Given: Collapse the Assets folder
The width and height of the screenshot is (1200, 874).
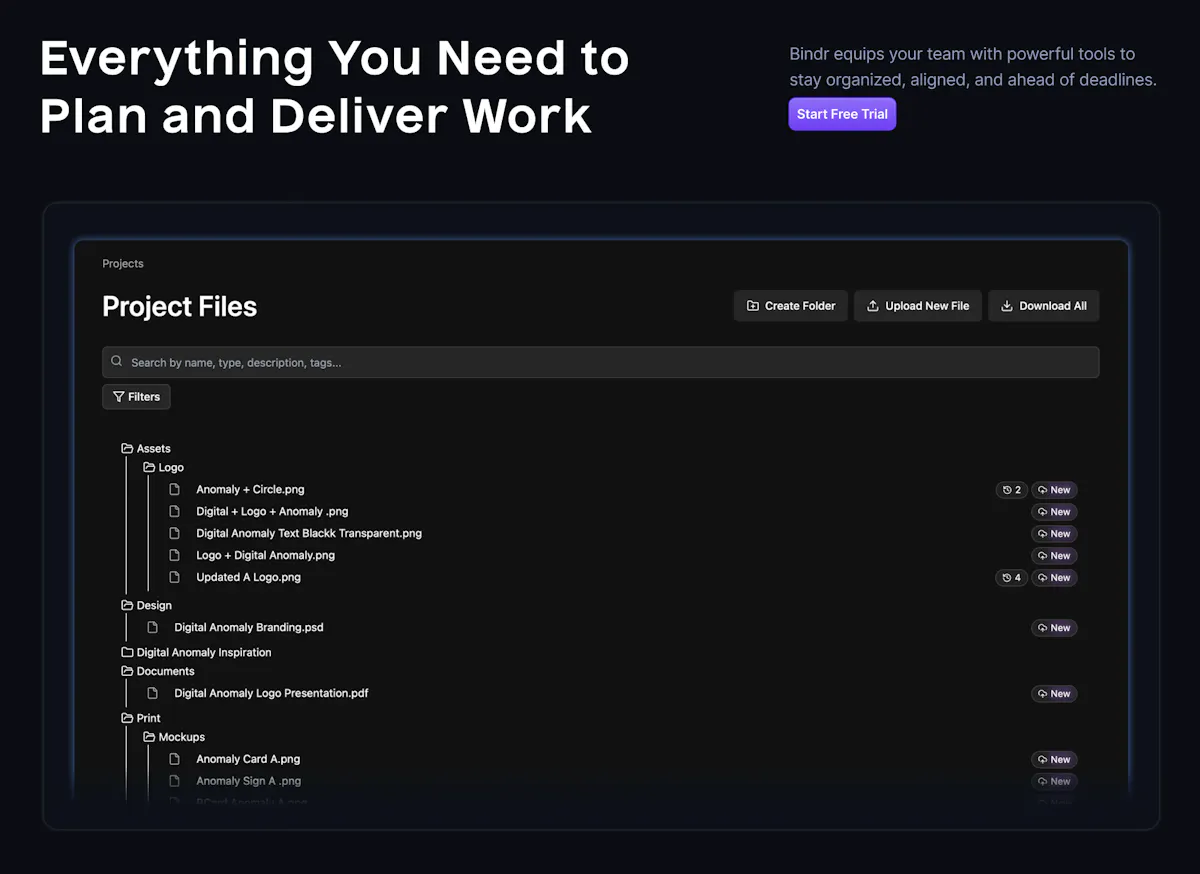Looking at the screenshot, I should tap(146, 449).
